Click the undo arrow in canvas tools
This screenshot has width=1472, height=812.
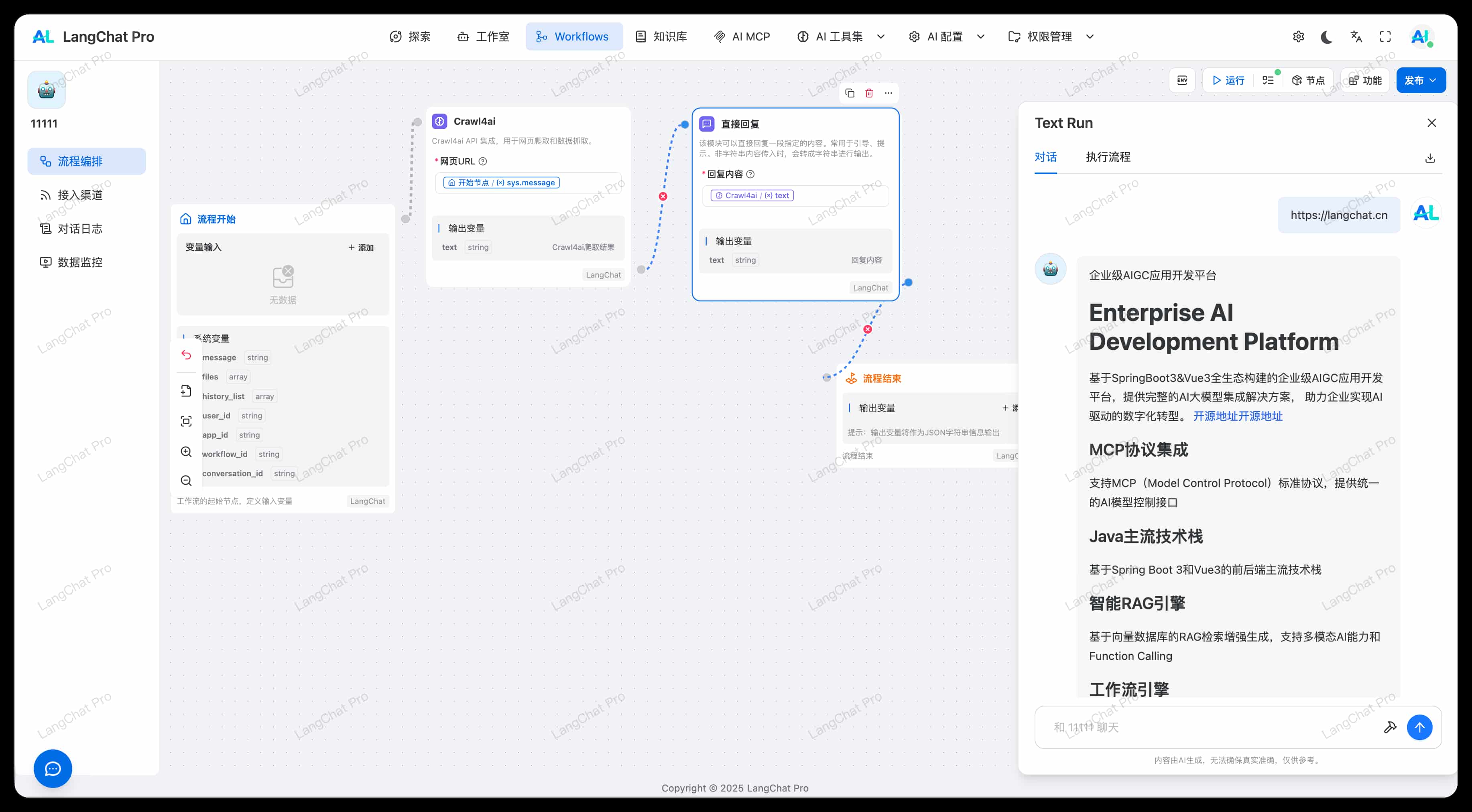pyautogui.click(x=186, y=355)
